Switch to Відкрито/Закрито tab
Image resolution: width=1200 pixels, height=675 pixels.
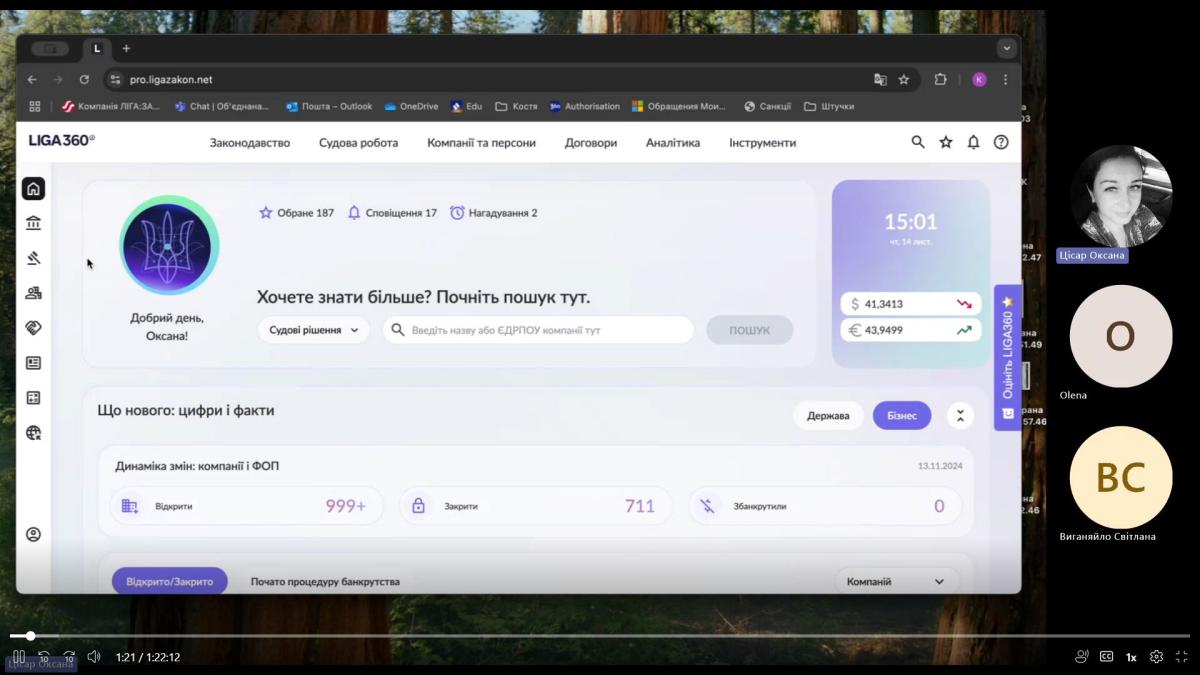[x=170, y=581]
